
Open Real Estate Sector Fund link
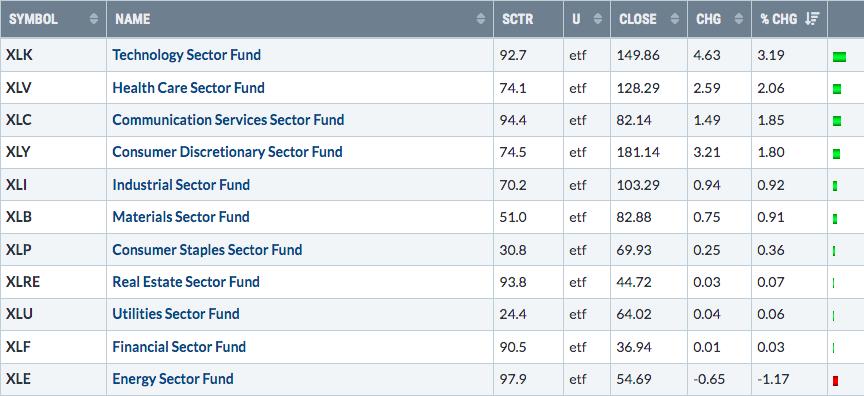tap(186, 281)
